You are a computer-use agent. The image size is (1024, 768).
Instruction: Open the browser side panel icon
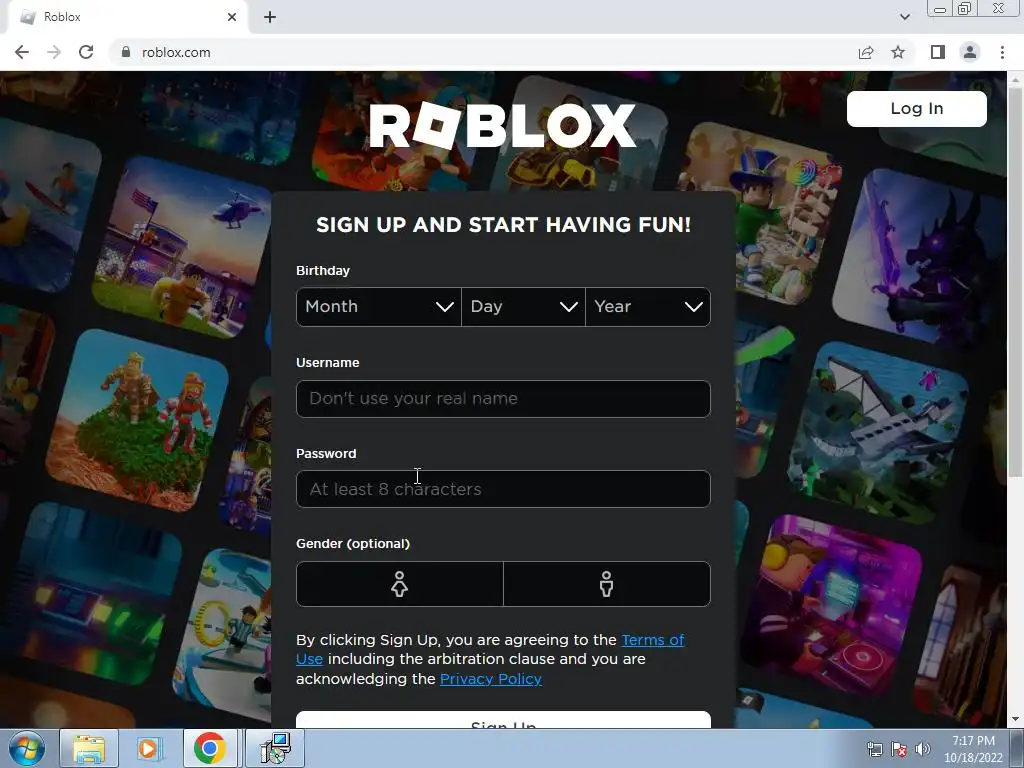(938, 52)
